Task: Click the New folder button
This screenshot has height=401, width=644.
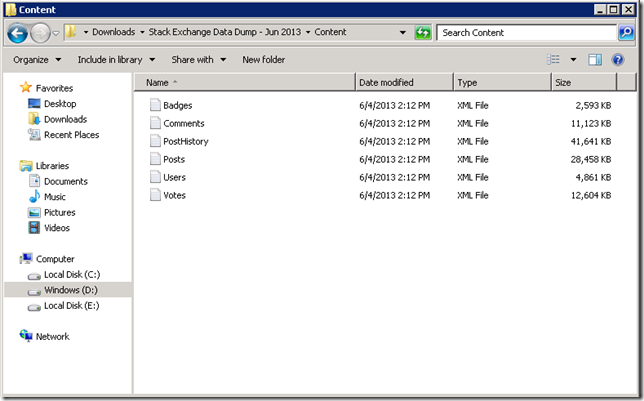Action: (263, 60)
